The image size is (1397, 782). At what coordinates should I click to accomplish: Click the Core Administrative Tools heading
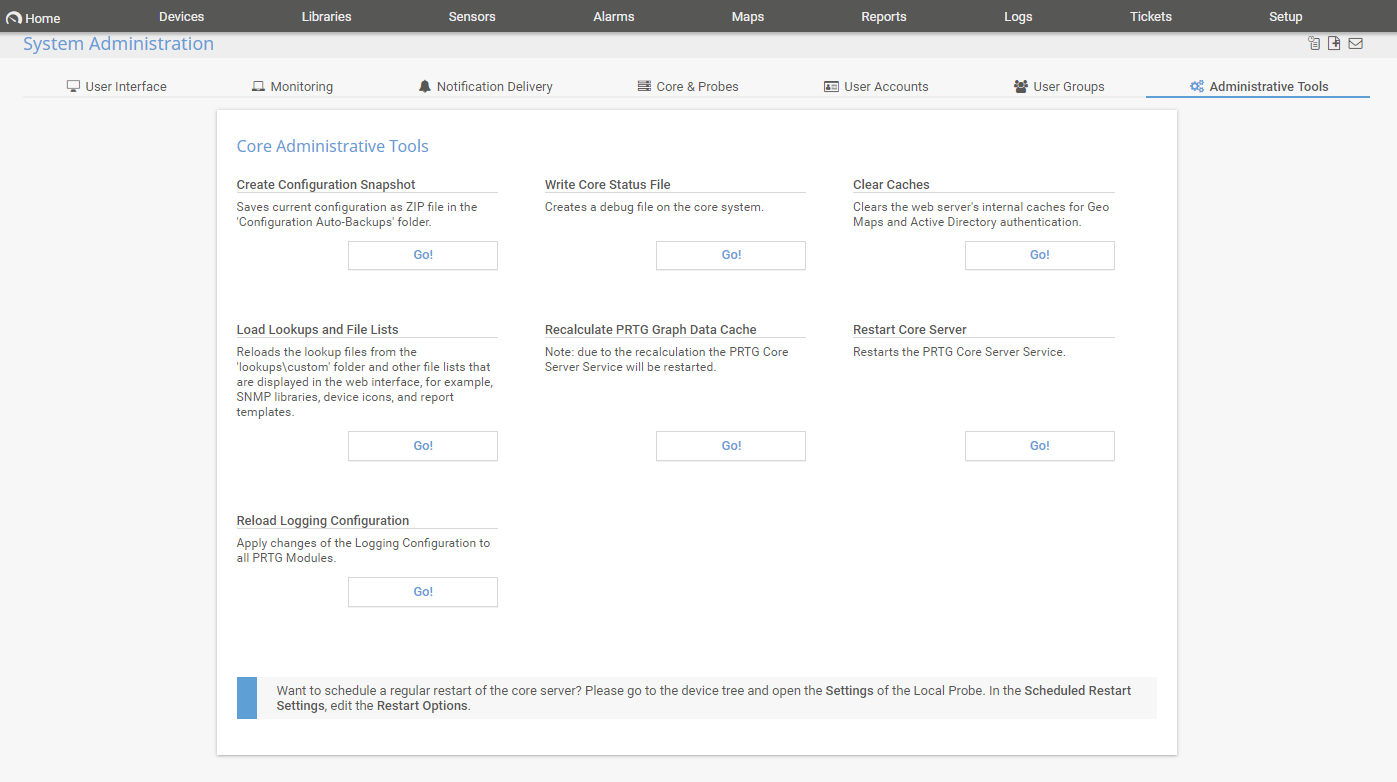(332, 146)
